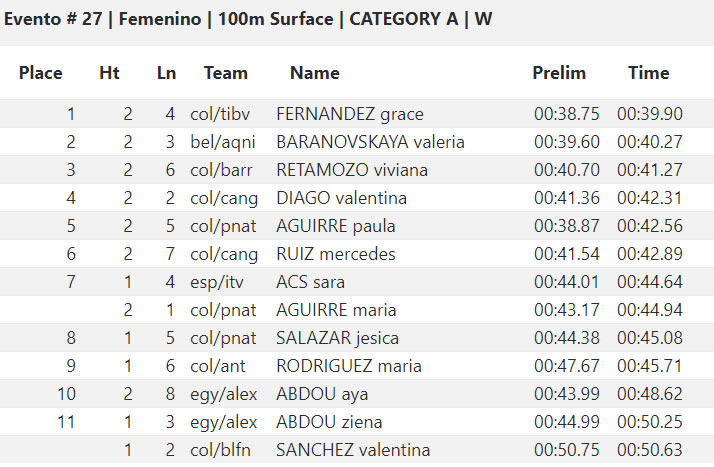Image resolution: width=714 pixels, height=467 pixels.
Task: Select RETAMOZO viviana row name
Action: coord(352,170)
